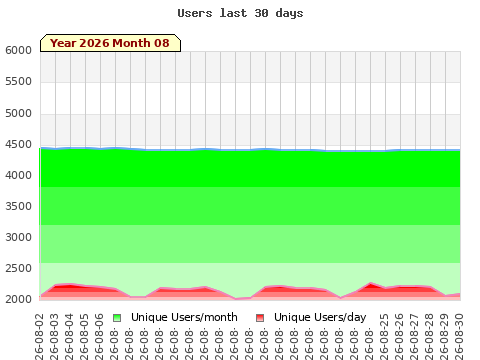Viewport: 480px width, 360px height.
Task: Click the 26-08-06 date axis label
Action: (x=99, y=337)
